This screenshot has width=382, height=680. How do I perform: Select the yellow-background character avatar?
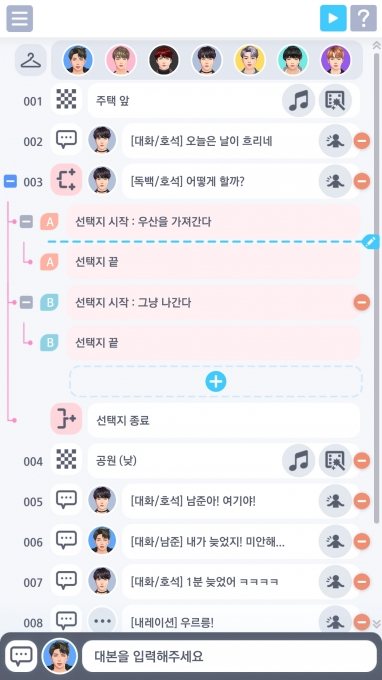tap(250, 60)
